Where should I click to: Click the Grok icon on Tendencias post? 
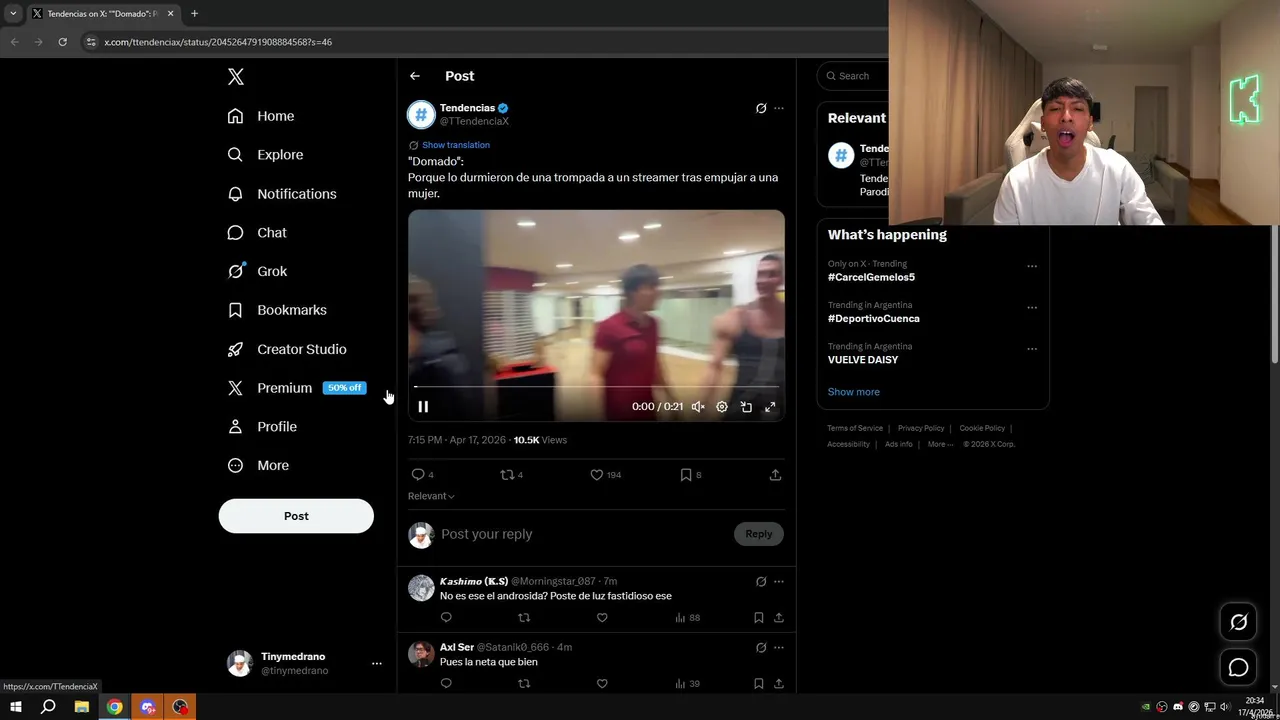point(761,108)
